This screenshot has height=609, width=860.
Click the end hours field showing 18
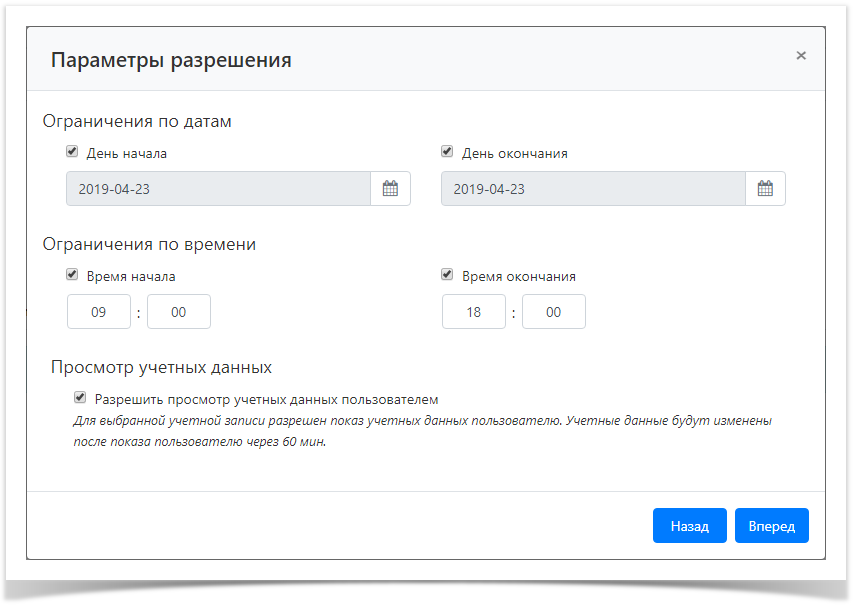pos(474,311)
